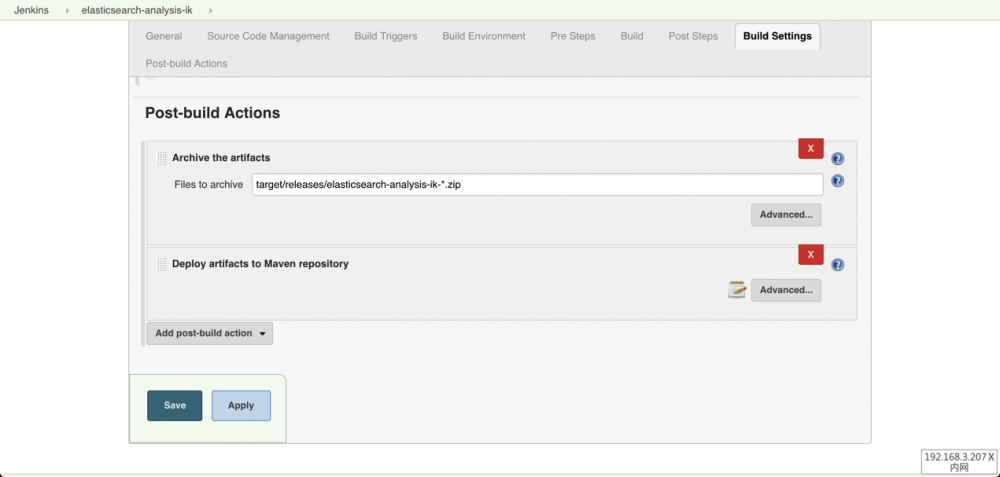1000x477 pixels.
Task: Jump to Post-build Actions tab
Action: click(186, 64)
